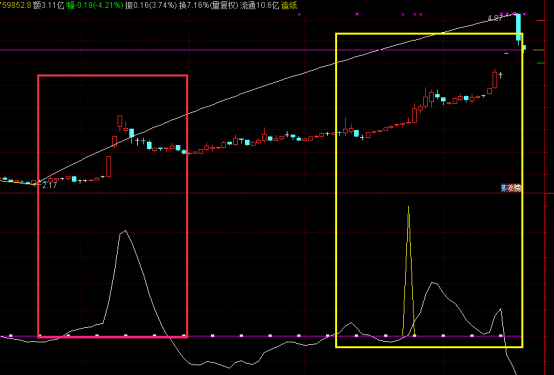Open the 造纸 industry sector link
Image resolution: width=554 pixels, height=375 pixels.
[x=289, y=5]
